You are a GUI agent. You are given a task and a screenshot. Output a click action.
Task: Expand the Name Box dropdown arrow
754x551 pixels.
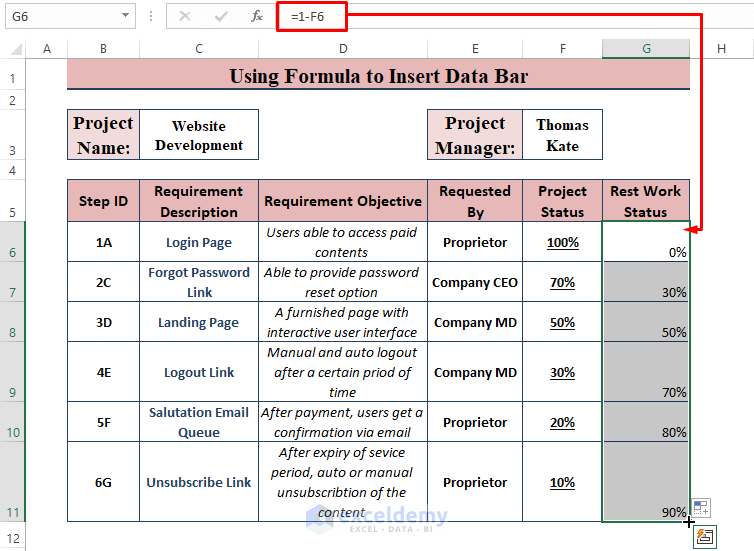(126, 15)
